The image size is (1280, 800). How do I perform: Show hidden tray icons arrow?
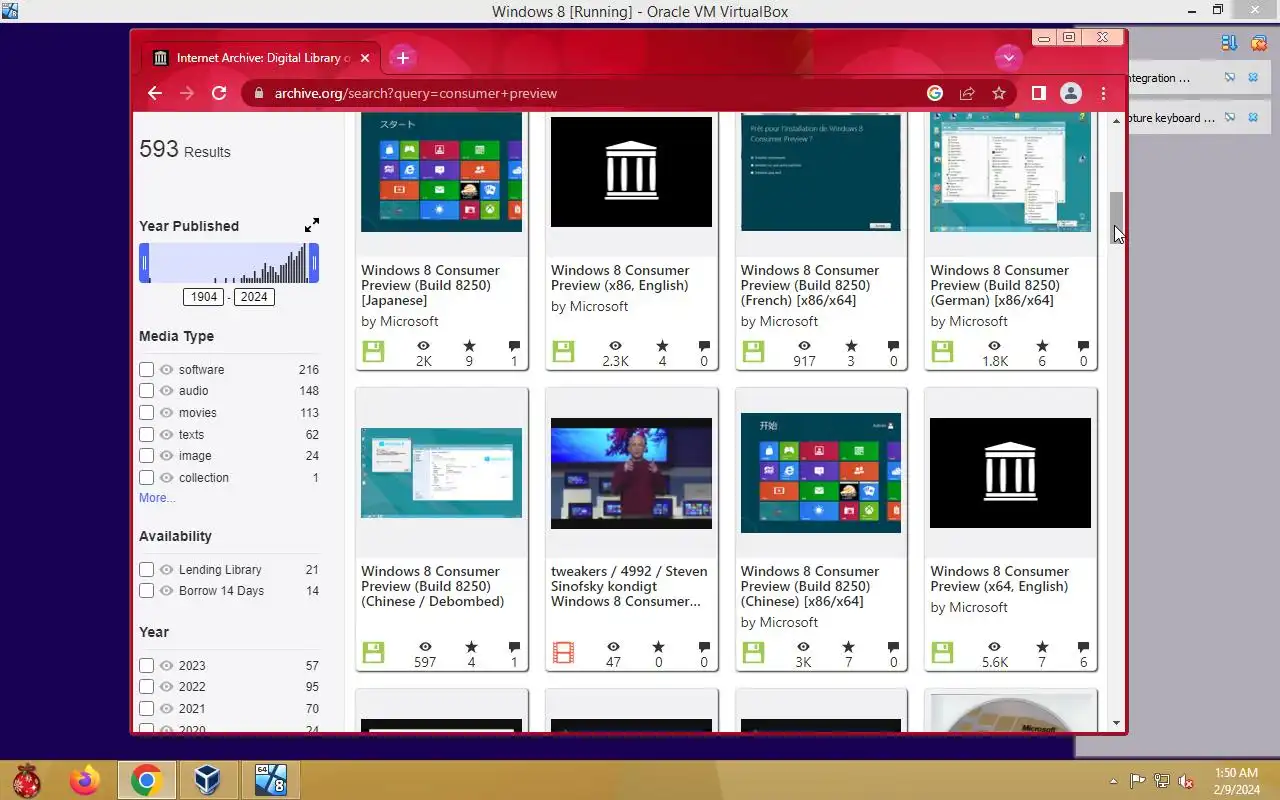click(x=1113, y=781)
